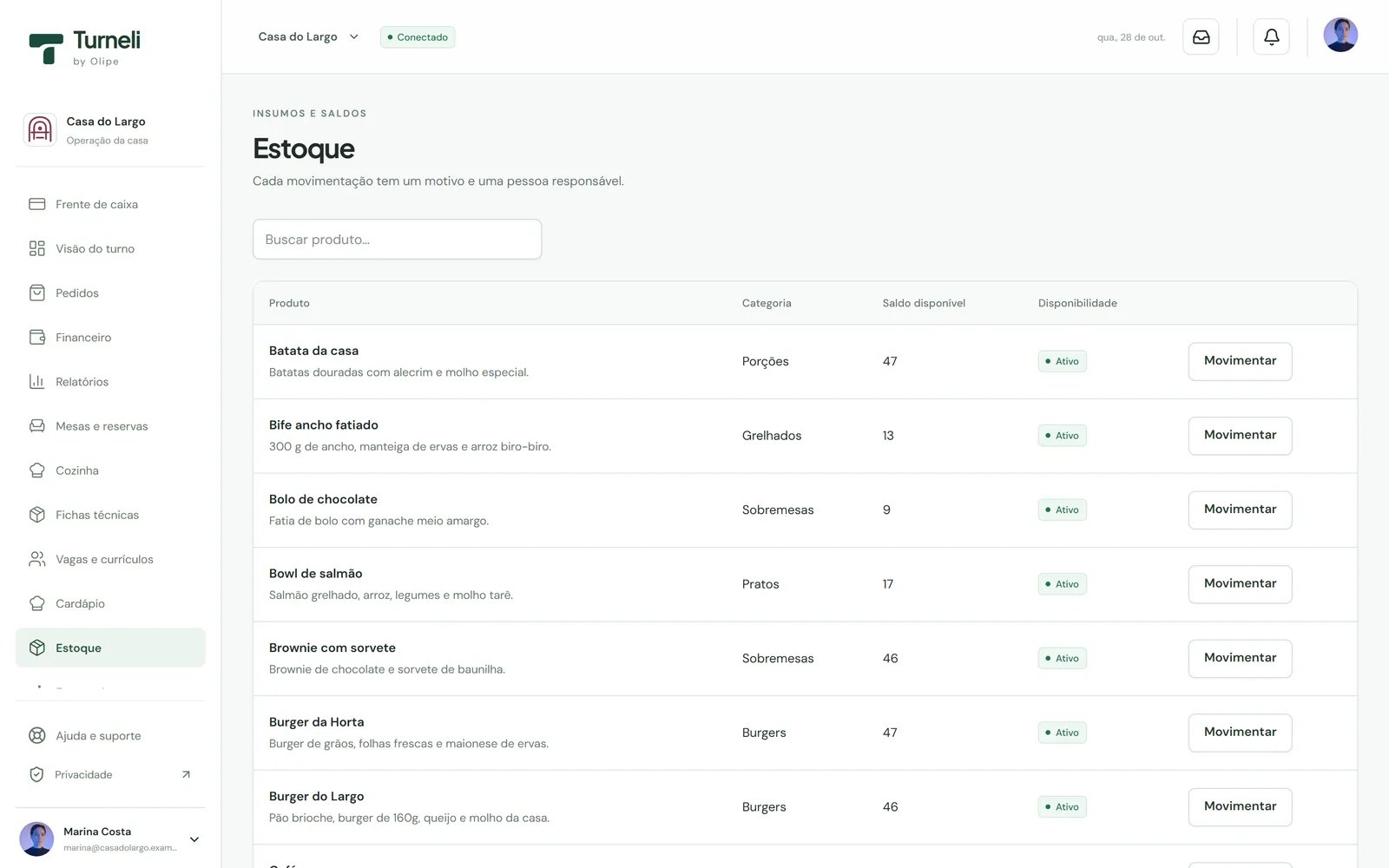This screenshot has width=1389, height=868.
Task: Click Marina Costa avatar in sidebar
Action: 36,839
